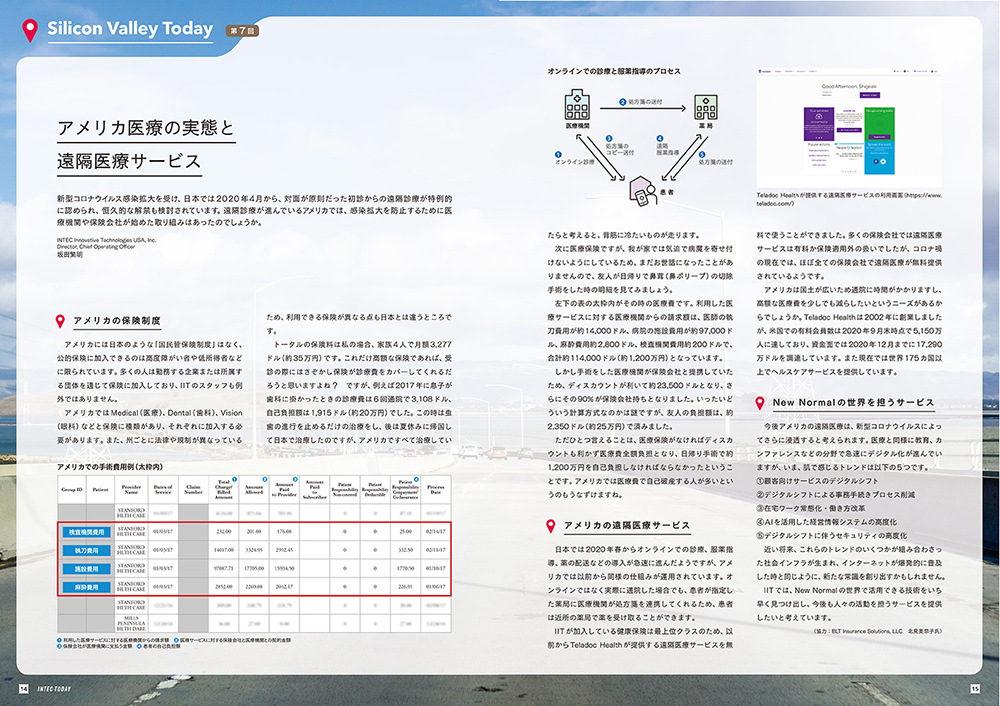Image resolution: width=1000 pixels, height=706 pixels.
Task: Click the 麻酔費用 blue label
Action: pos(86,587)
